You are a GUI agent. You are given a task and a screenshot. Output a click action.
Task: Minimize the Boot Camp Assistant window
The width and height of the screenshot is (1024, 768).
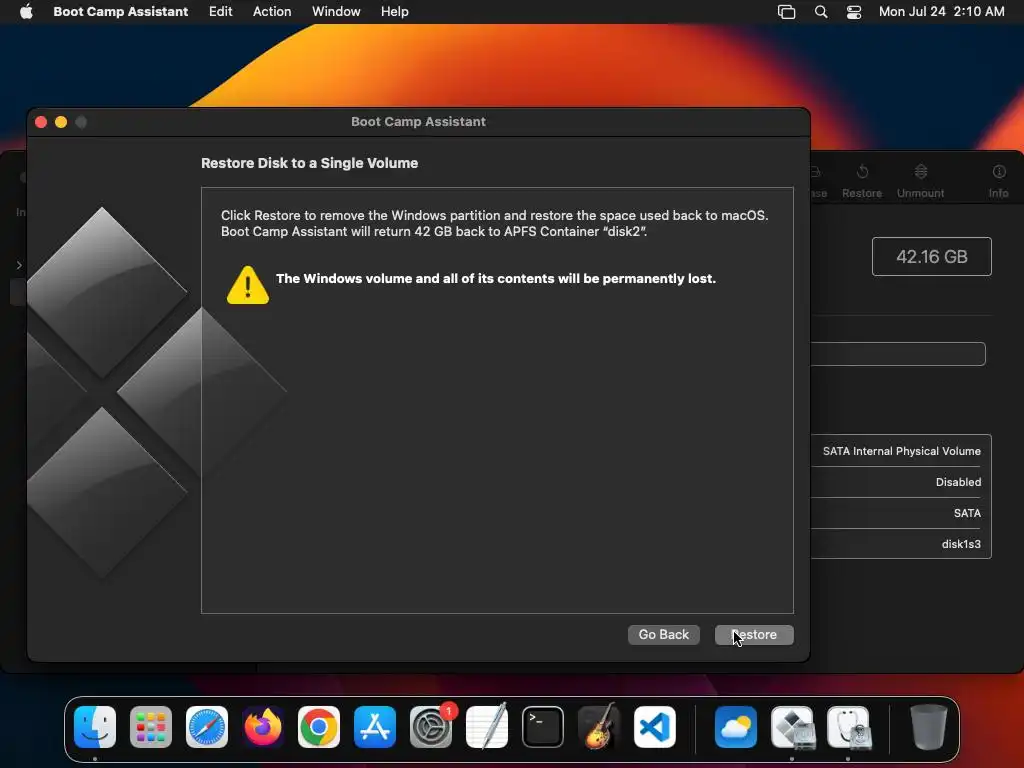click(61, 122)
